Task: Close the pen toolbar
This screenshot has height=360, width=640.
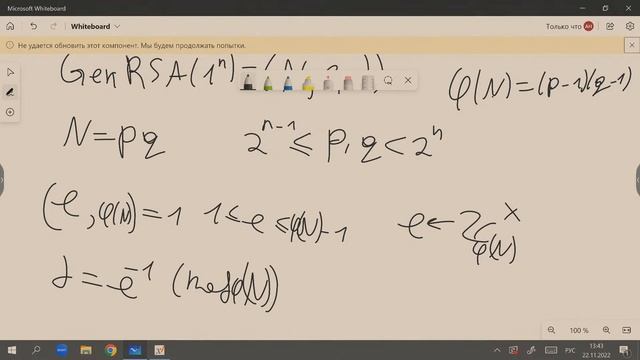Action: tap(408, 80)
